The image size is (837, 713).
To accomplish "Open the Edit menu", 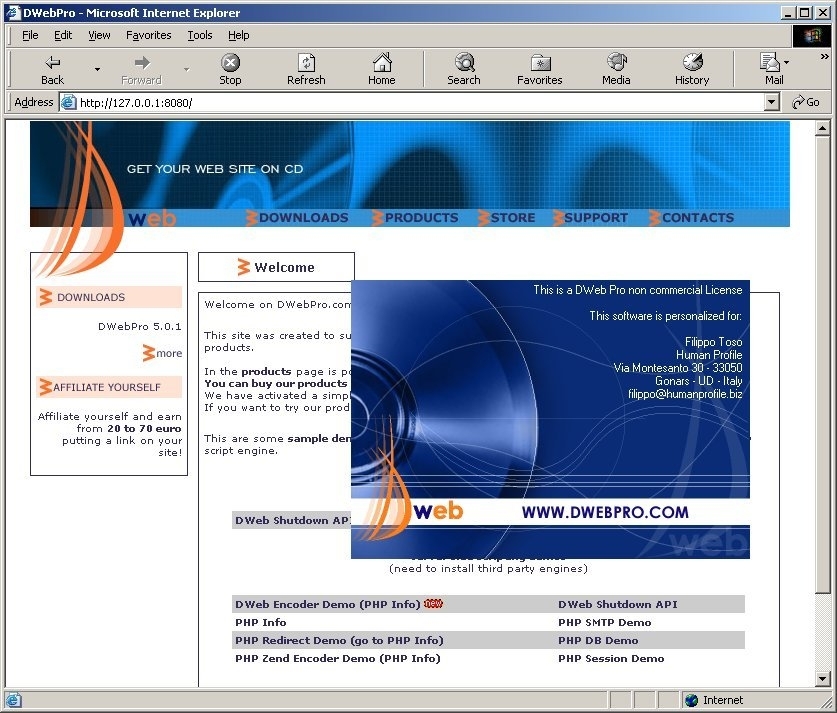I will (x=62, y=35).
